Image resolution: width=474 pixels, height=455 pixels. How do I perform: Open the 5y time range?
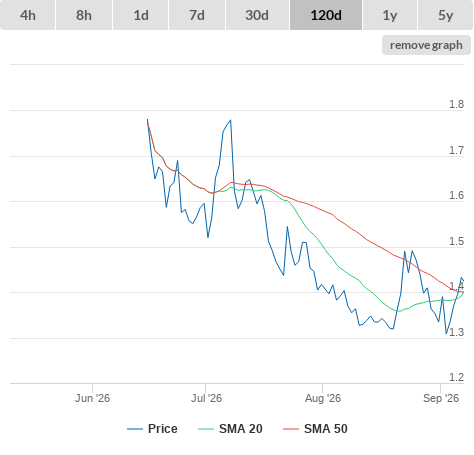[x=445, y=15]
